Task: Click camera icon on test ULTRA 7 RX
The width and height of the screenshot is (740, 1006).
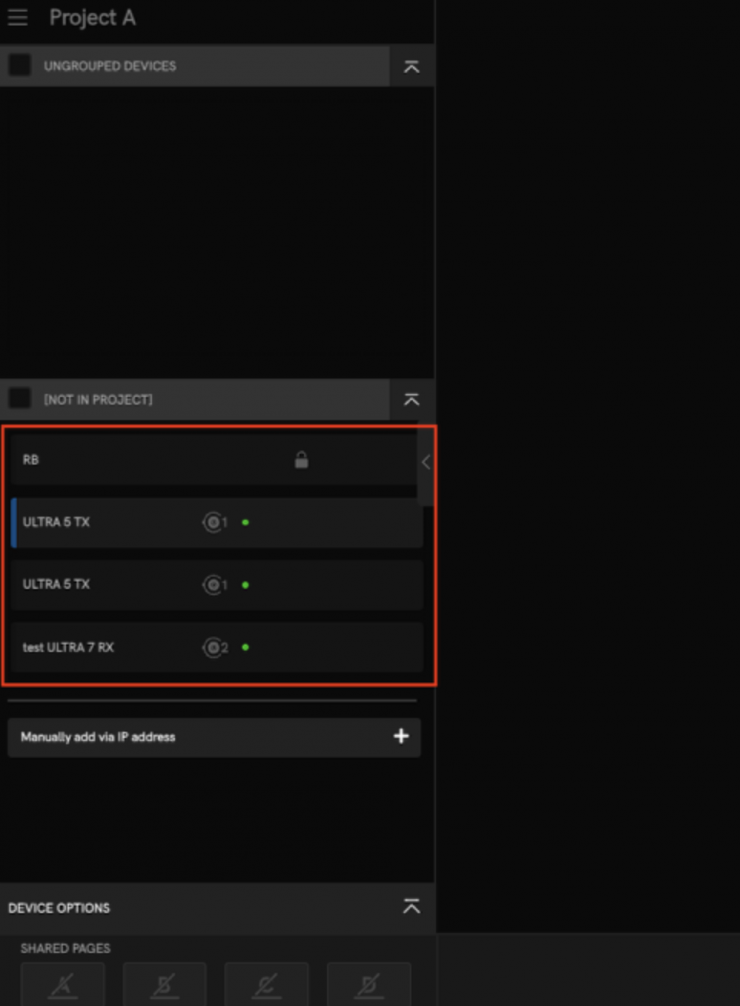Action: 212,648
